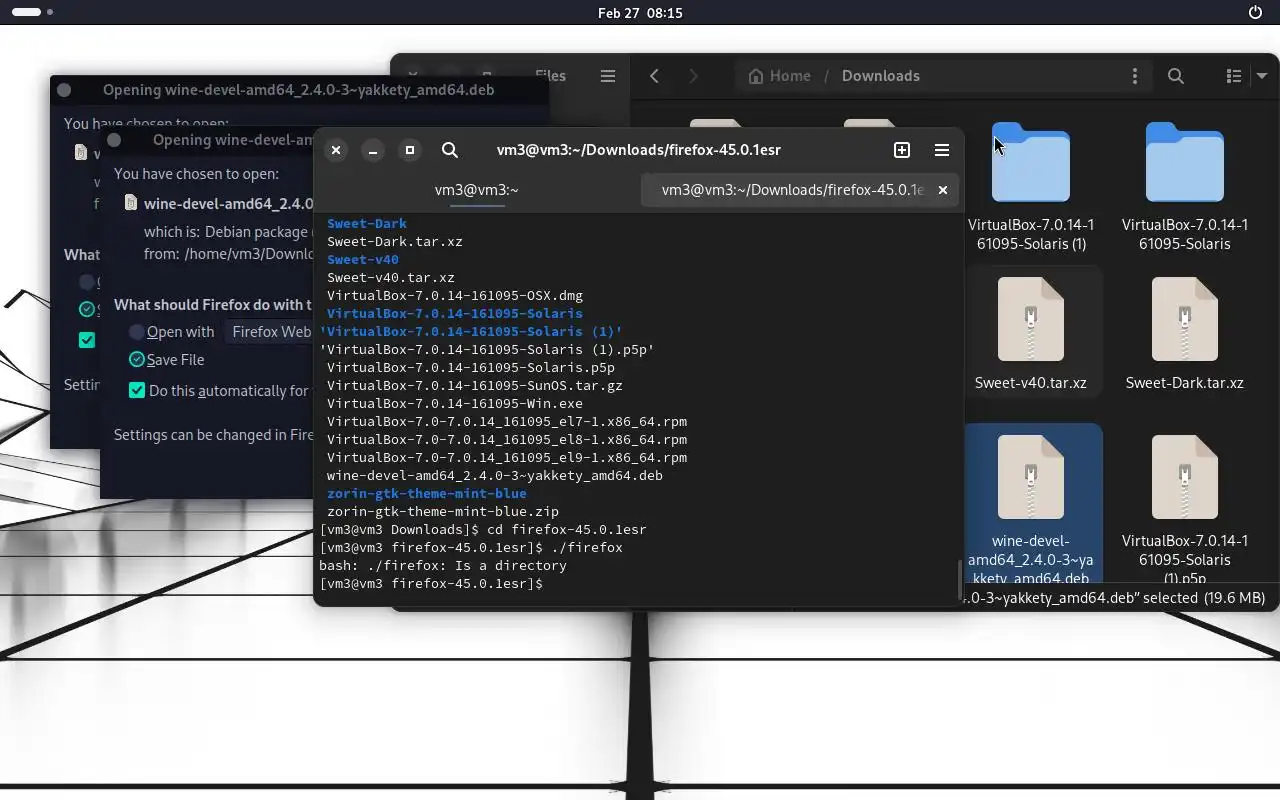Close the terminal window
The height and width of the screenshot is (800, 1280).
tap(336, 150)
